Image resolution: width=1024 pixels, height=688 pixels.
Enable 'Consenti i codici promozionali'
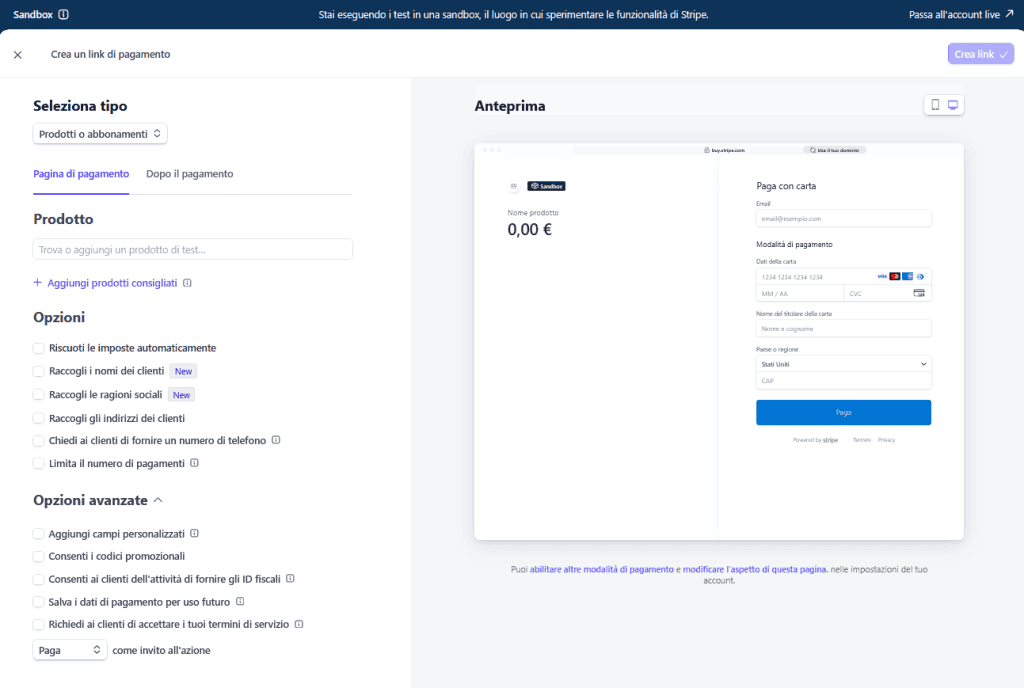tap(37, 556)
